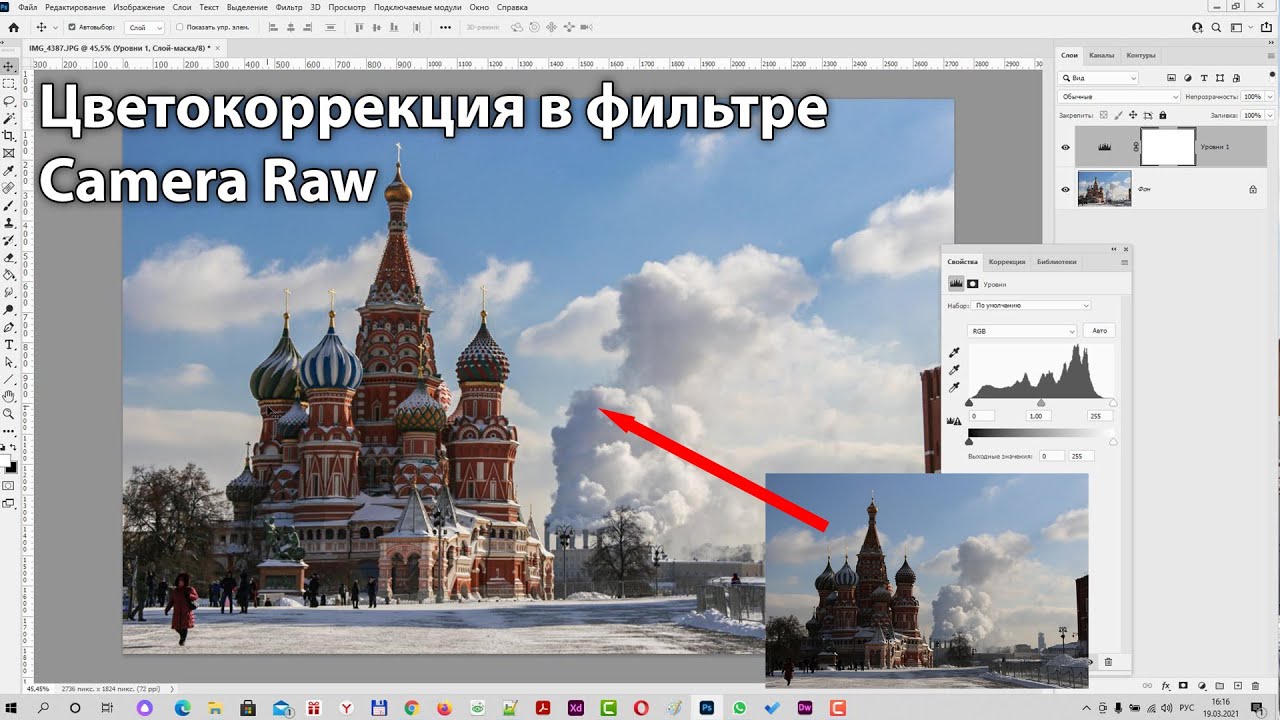The width and height of the screenshot is (1280, 720).
Task: Click lock position icon in Layers panel
Action: tap(1135, 115)
